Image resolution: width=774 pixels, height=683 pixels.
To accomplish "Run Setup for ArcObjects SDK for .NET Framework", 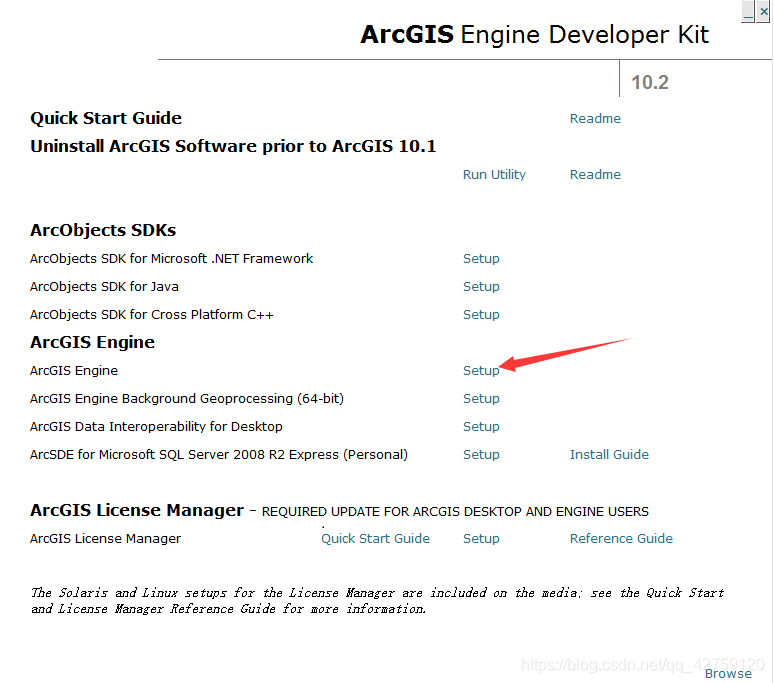I will (481, 259).
